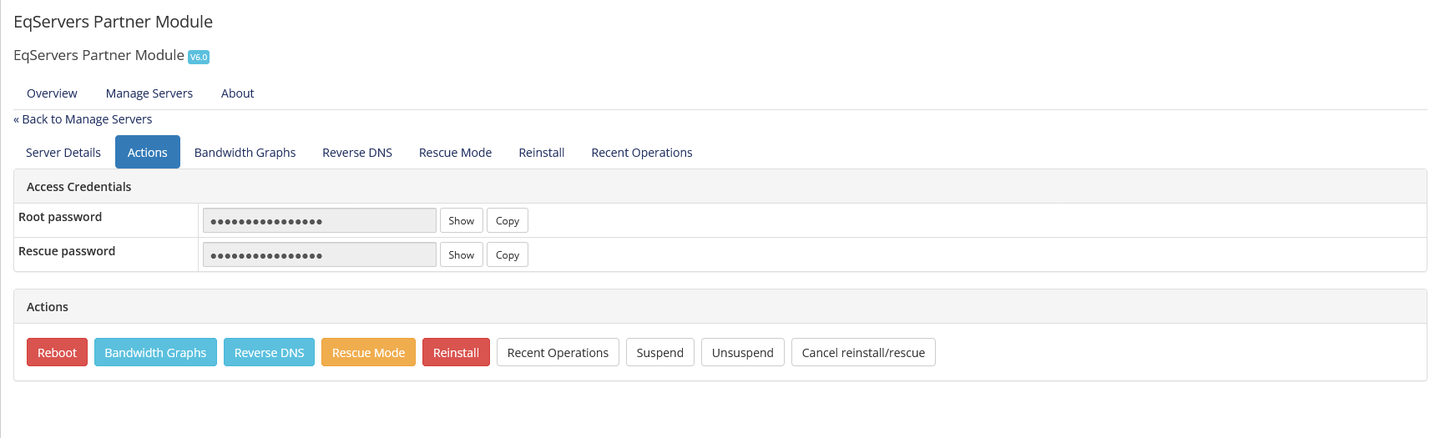This screenshot has height=438, width=1440.
Task: Open the Manage Servers menu item
Action: (149, 93)
